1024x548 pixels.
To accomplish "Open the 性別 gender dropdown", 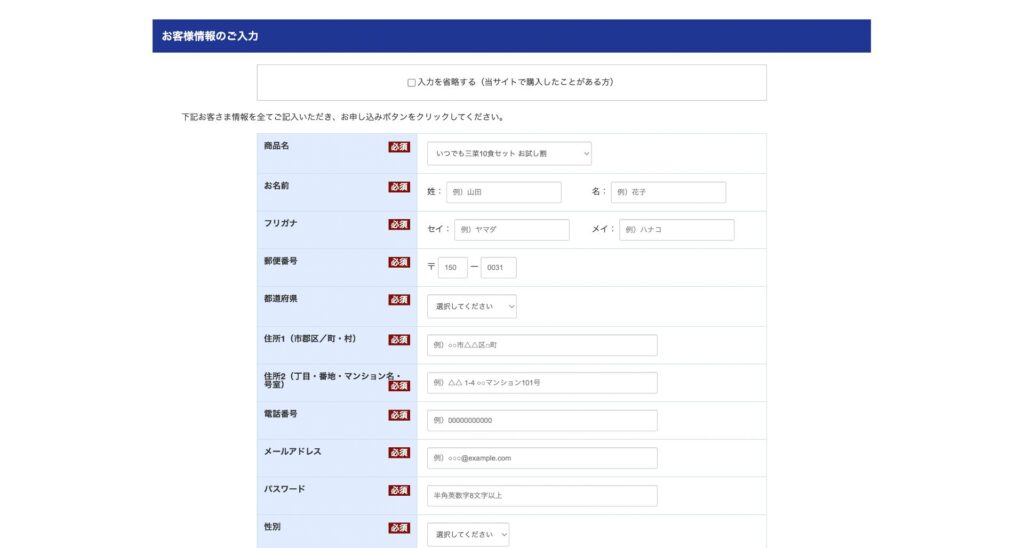I will pyautogui.click(x=467, y=535).
